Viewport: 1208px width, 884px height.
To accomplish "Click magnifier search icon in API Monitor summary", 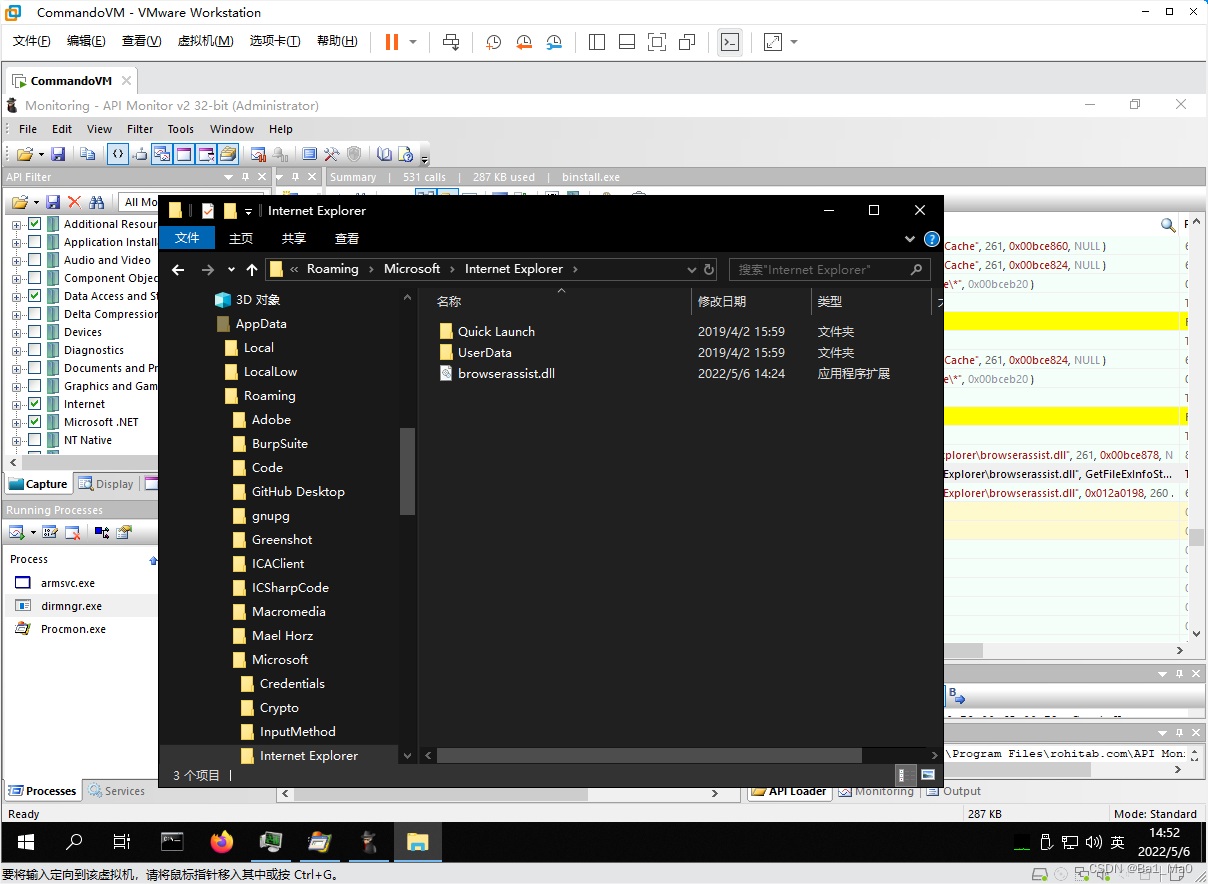I will coord(1167,225).
